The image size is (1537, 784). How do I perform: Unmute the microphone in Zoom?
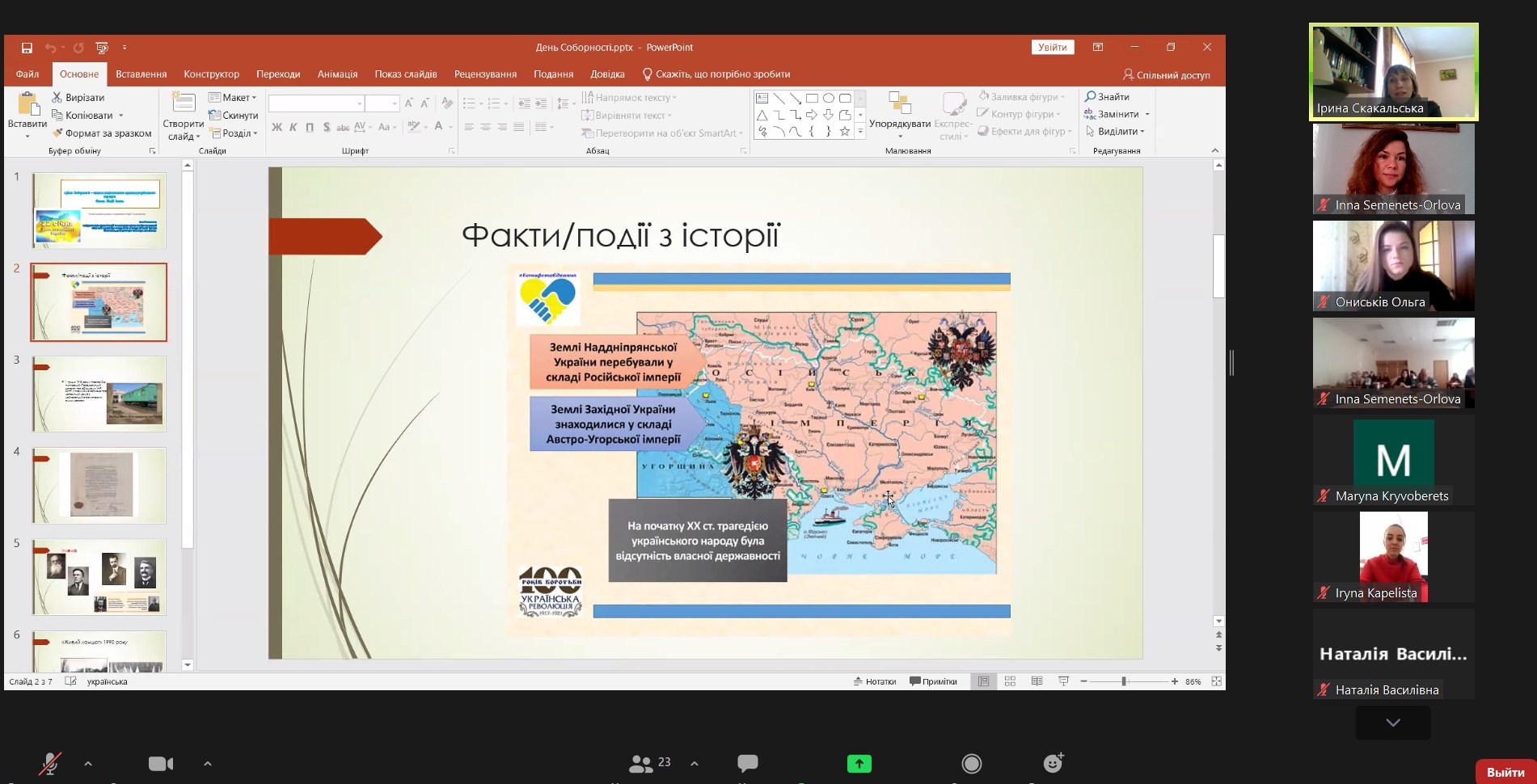coord(50,763)
